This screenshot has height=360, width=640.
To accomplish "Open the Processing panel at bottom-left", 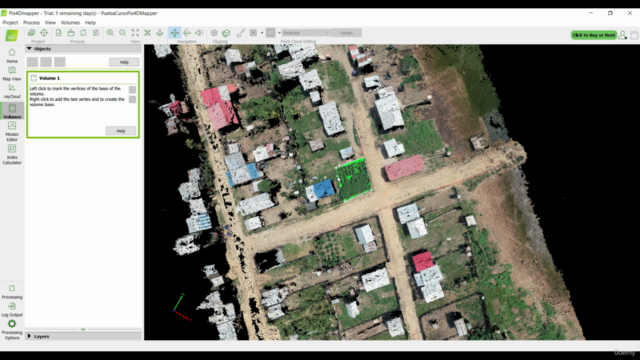I will (12, 292).
